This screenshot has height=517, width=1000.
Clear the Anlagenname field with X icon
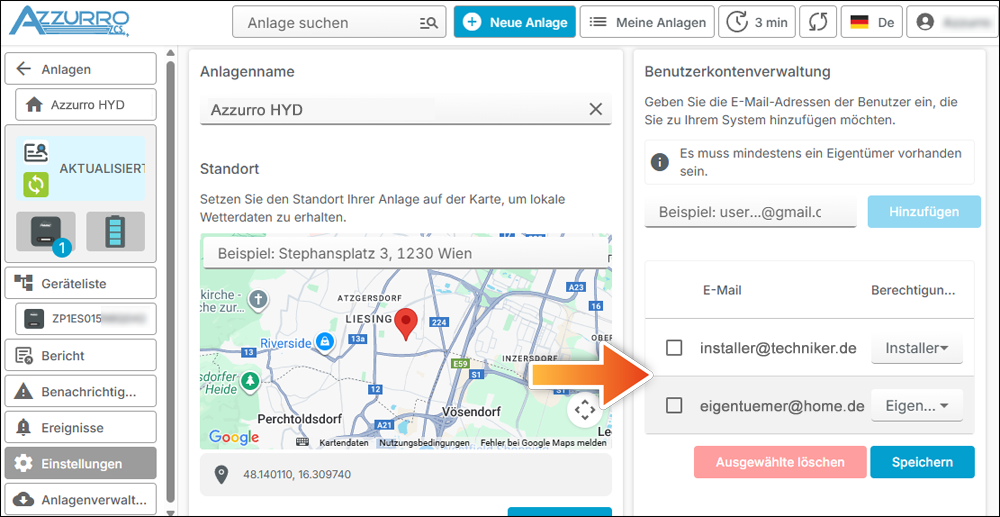[x=596, y=110]
